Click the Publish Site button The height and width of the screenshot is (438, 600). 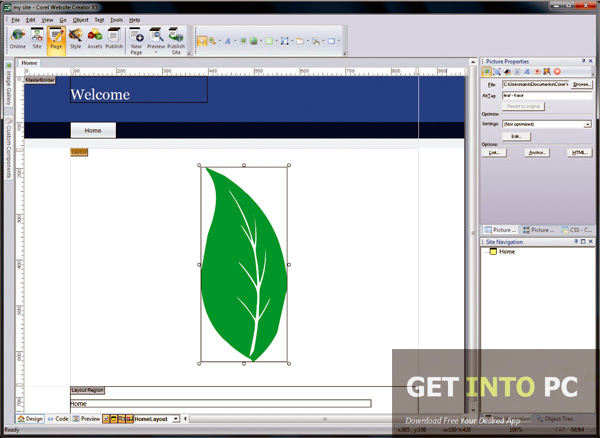click(176, 41)
